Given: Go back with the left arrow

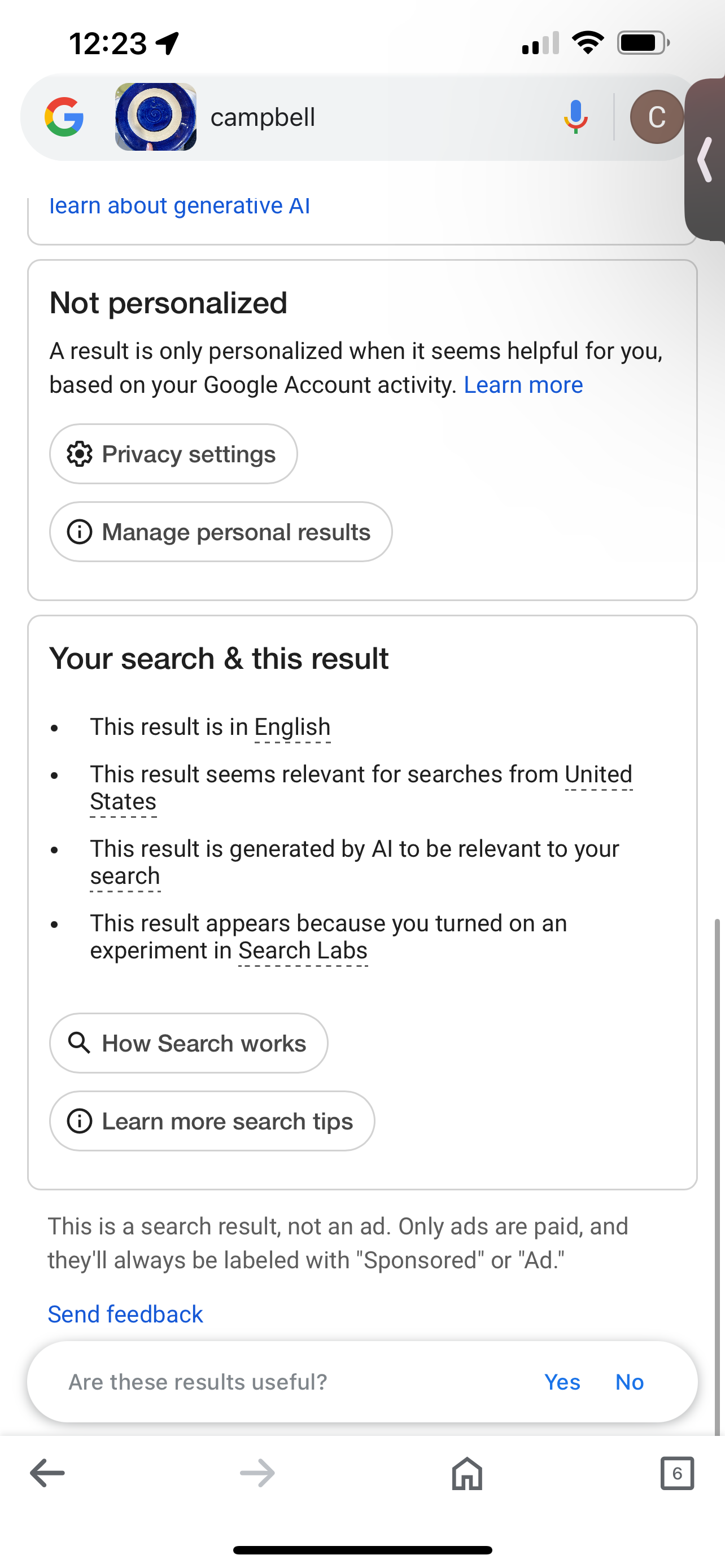Looking at the screenshot, I should [x=47, y=1473].
